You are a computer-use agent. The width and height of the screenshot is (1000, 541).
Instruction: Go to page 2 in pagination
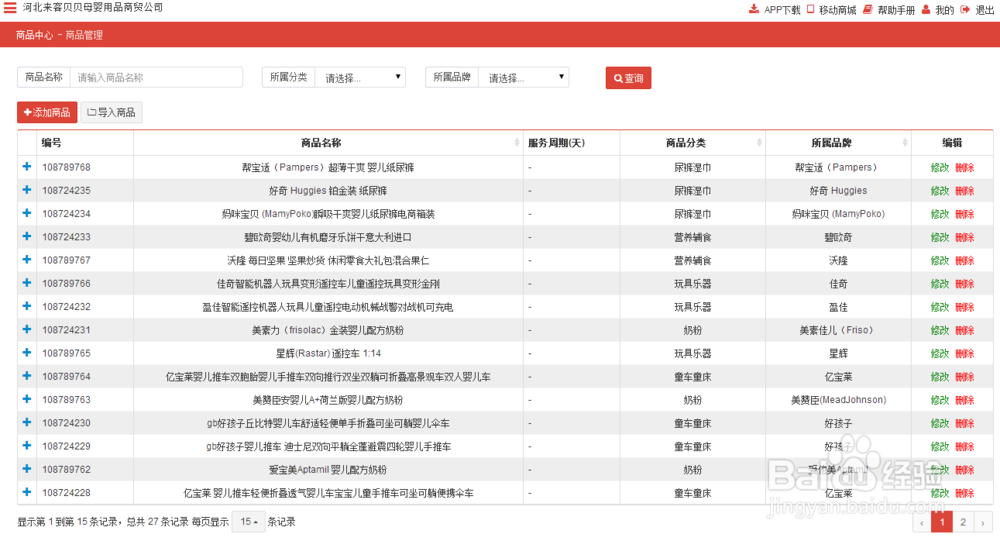click(x=963, y=522)
